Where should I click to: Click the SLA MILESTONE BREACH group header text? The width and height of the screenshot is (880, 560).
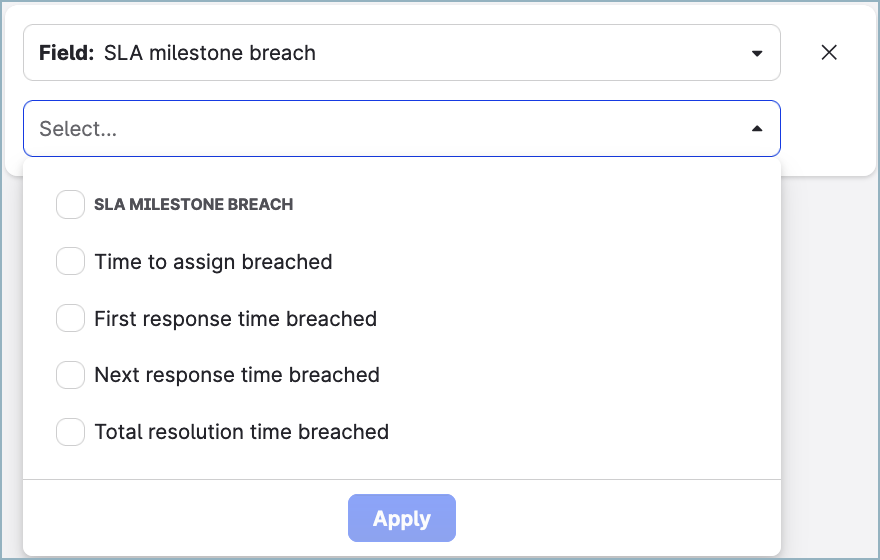coord(193,205)
